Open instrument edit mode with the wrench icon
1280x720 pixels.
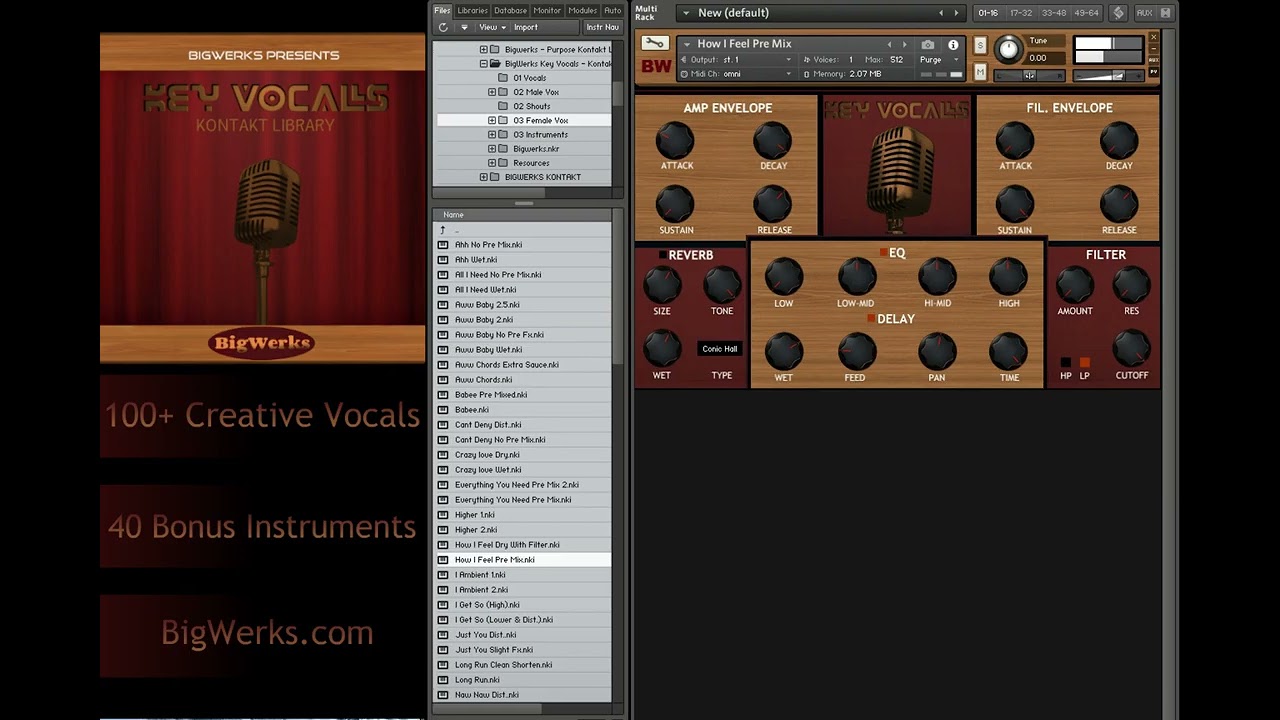[x=655, y=43]
